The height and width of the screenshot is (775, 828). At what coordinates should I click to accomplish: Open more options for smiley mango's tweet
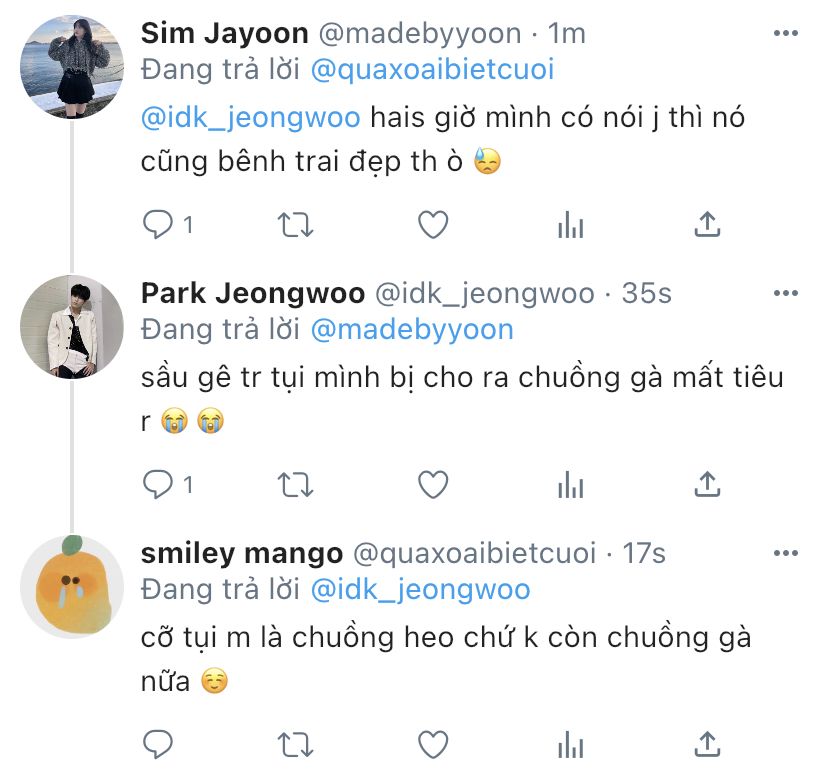tap(785, 553)
